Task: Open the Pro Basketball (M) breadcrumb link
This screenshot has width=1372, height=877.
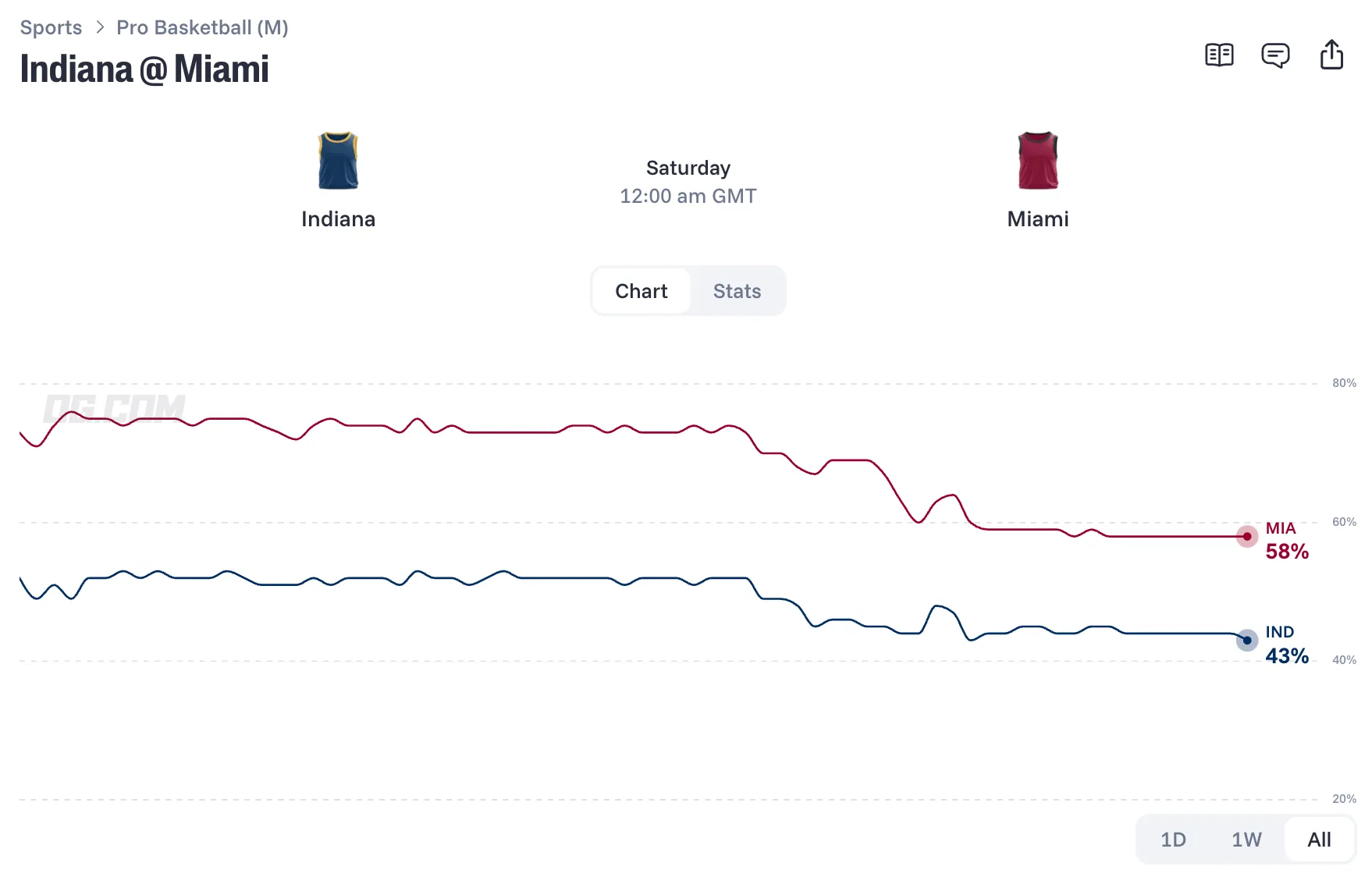Action: coord(202,27)
